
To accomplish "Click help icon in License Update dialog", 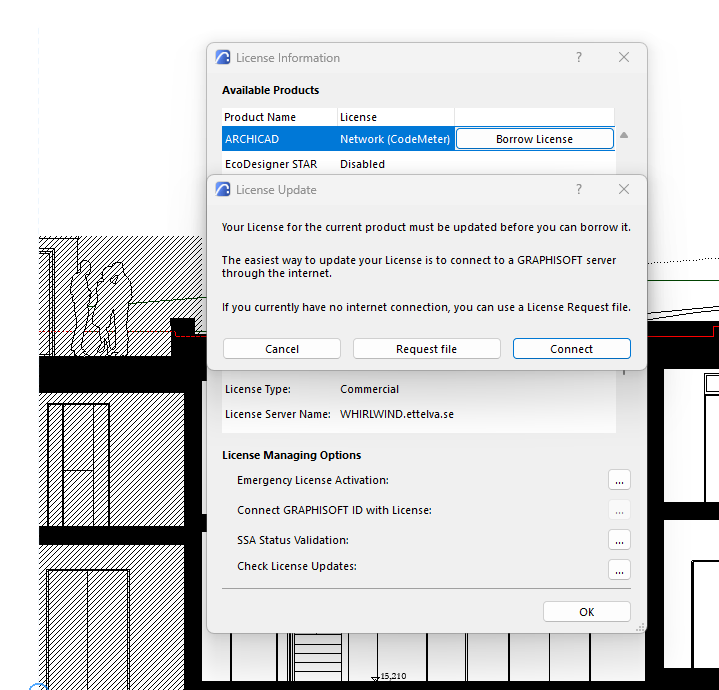I will point(579,189).
